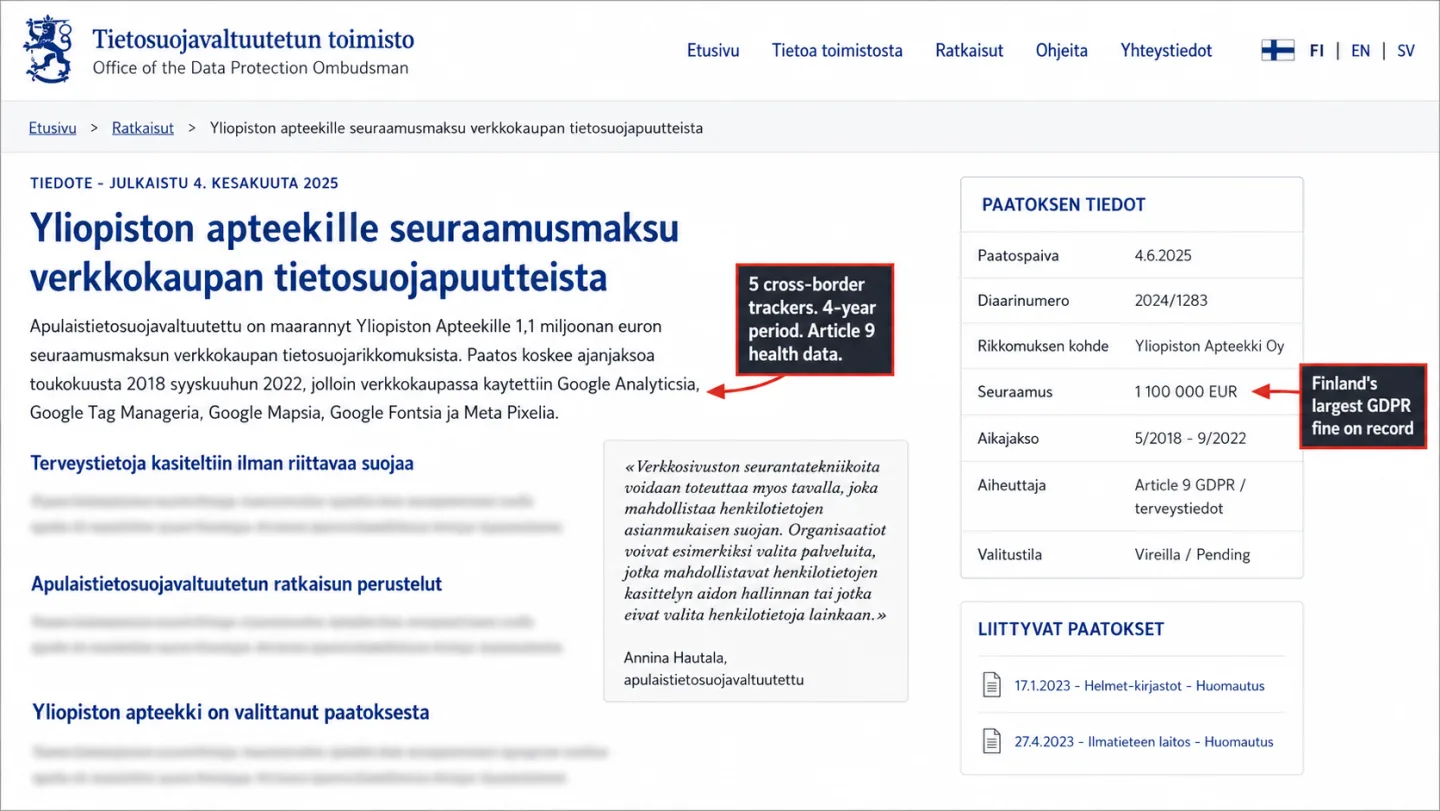Open the 27.4.2023 Ilmatieteen laitos Huomautus link
This screenshot has height=811, width=1440.
tap(1144, 741)
